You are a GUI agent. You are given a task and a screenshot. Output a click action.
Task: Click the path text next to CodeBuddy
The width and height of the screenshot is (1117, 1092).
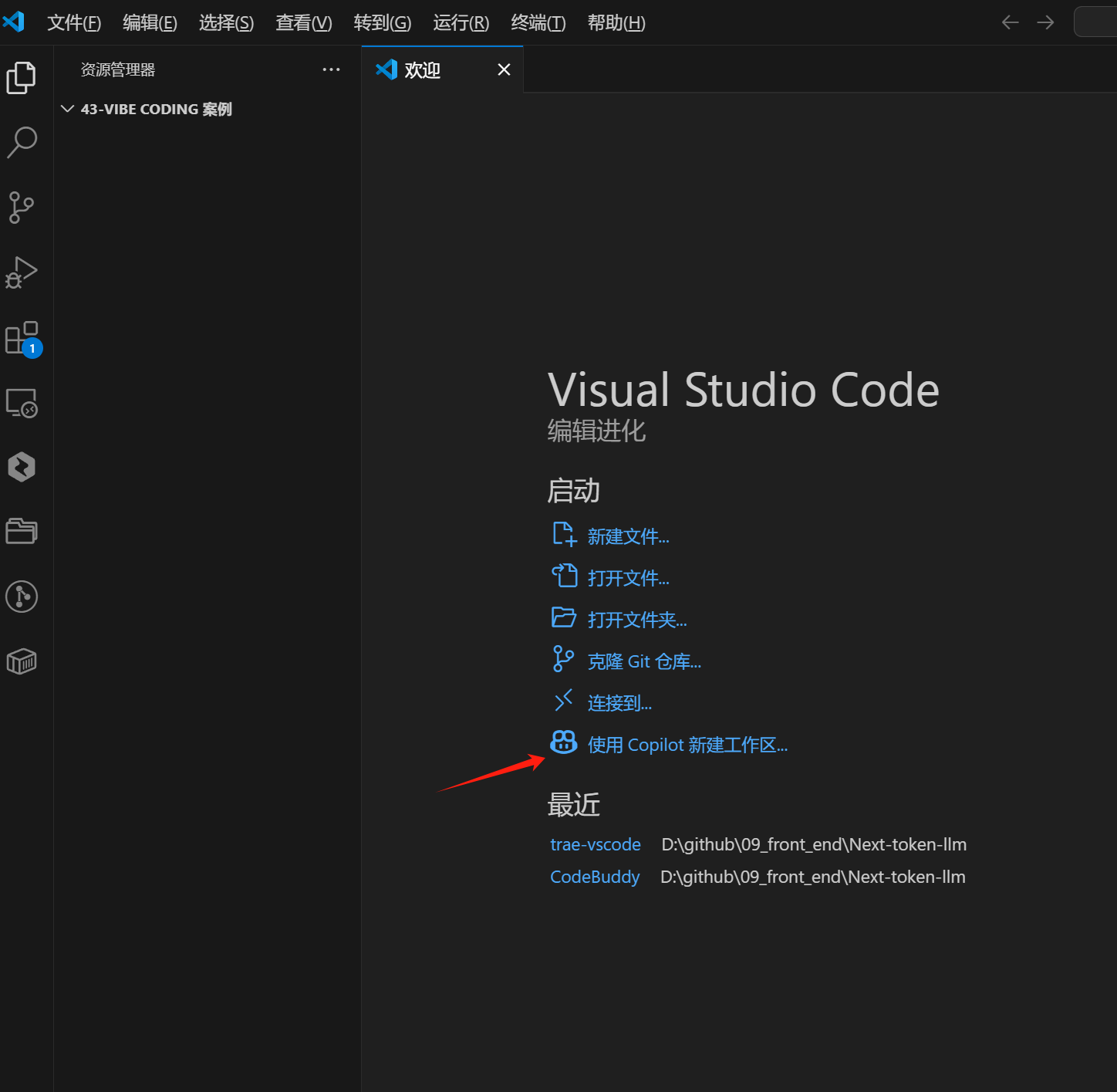(x=813, y=877)
